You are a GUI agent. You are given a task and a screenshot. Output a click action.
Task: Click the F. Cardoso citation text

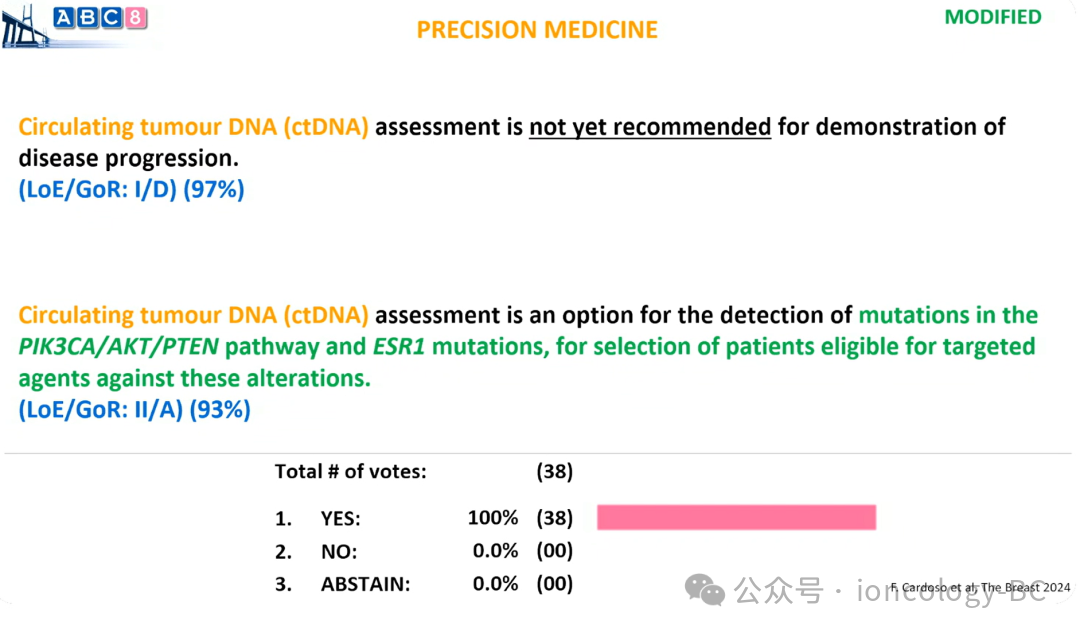pos(981,588)
